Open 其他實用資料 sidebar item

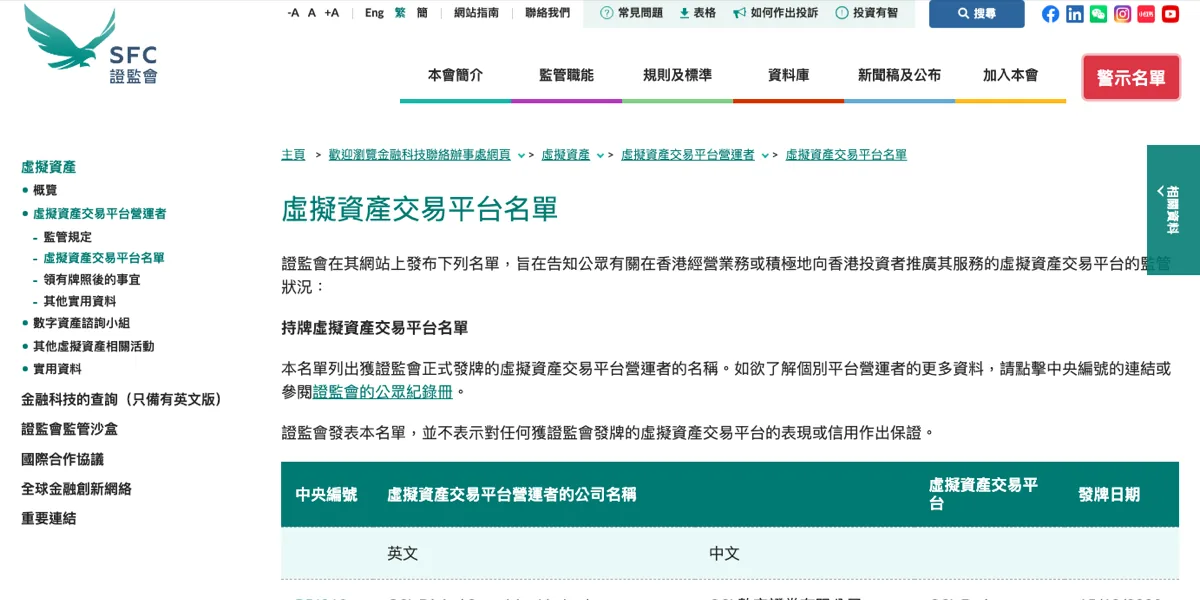[x=80, y=301]
